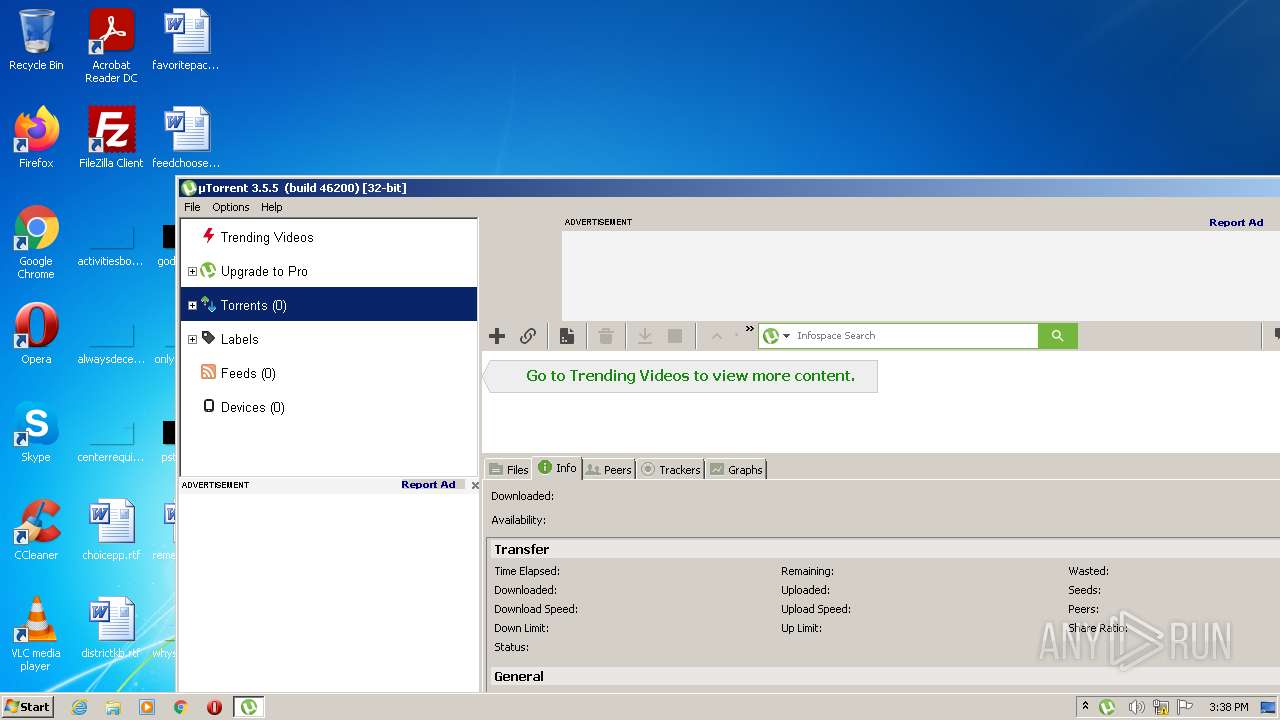Click the Windows Start button
Screen dimensions: 1280x720
click(x=28, y=707)
